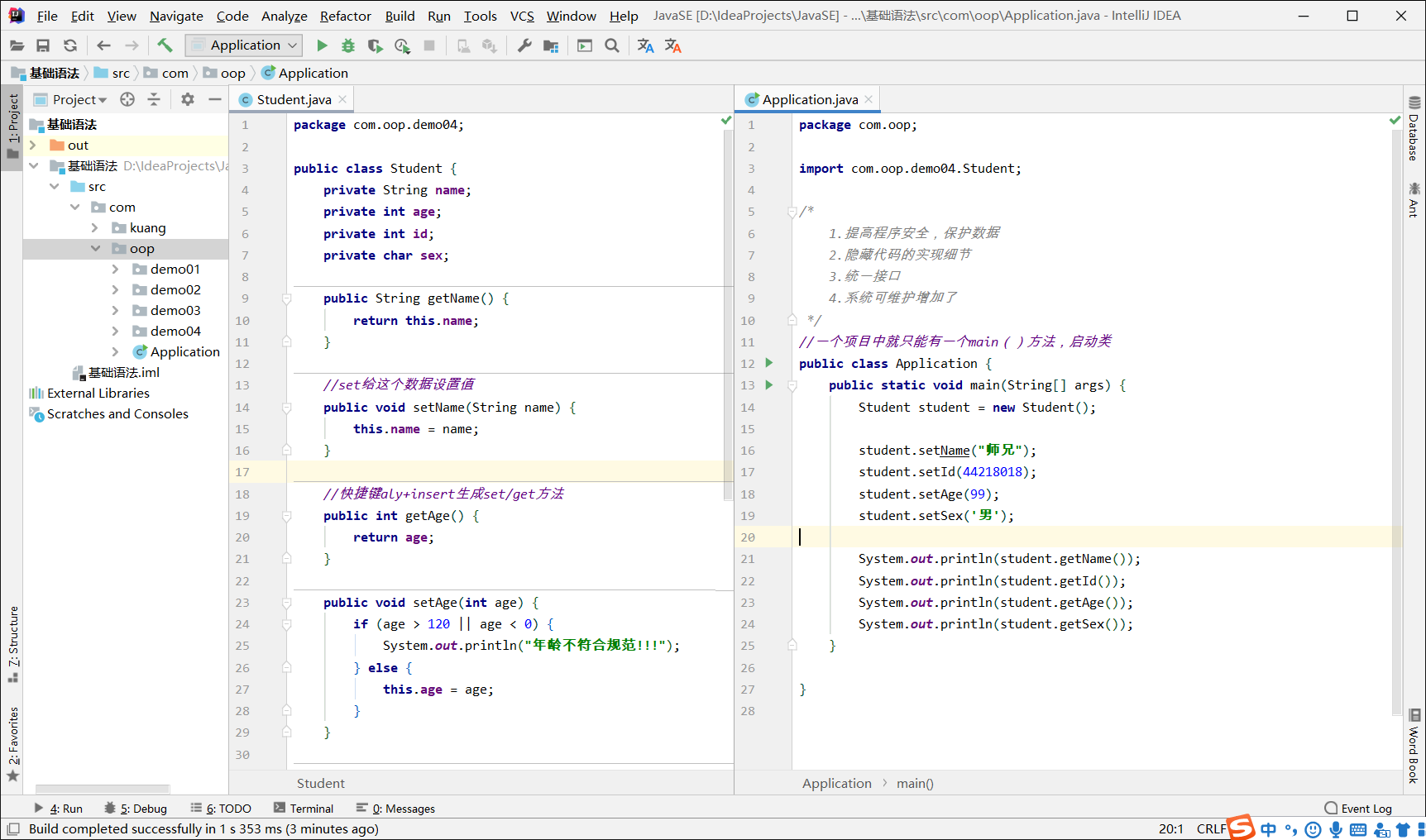Expand the out folder

coord(33,145)
